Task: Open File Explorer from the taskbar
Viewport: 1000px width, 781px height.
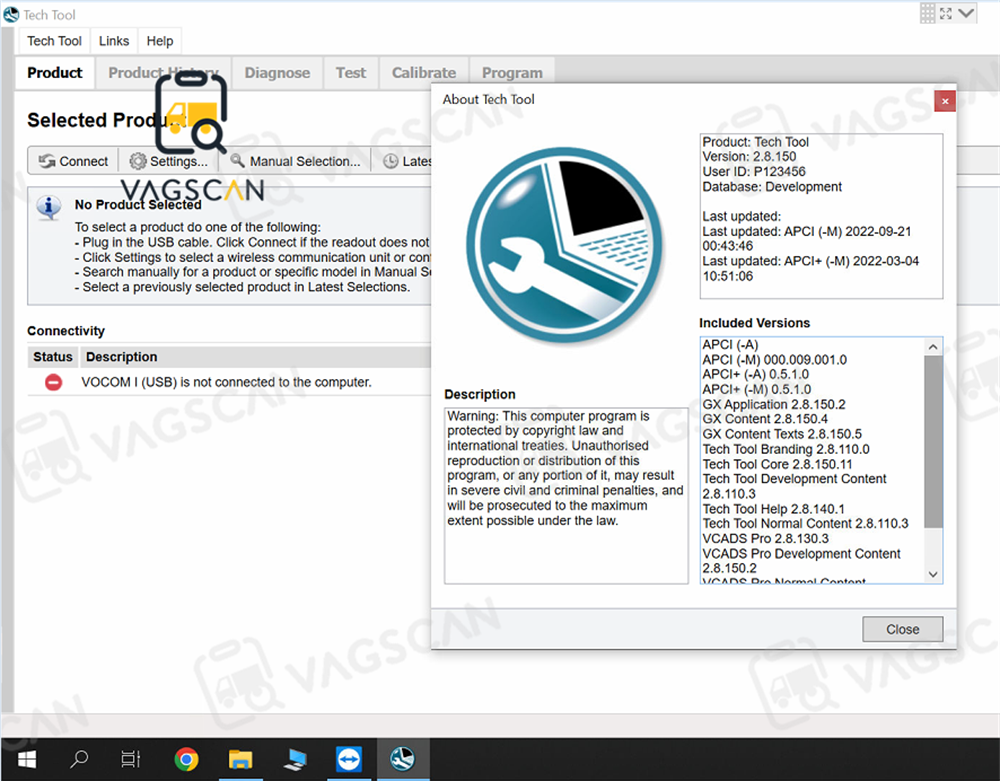Action: [240, 759]
